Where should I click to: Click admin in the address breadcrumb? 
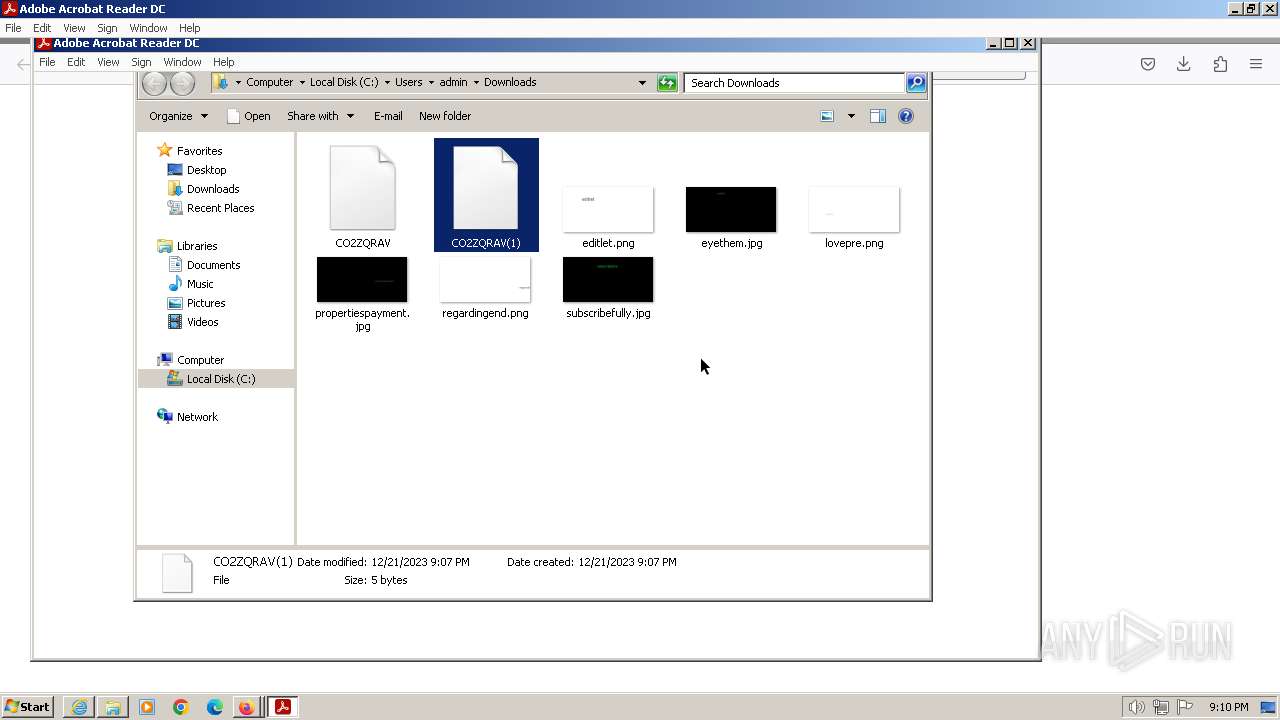coord(453,82)
